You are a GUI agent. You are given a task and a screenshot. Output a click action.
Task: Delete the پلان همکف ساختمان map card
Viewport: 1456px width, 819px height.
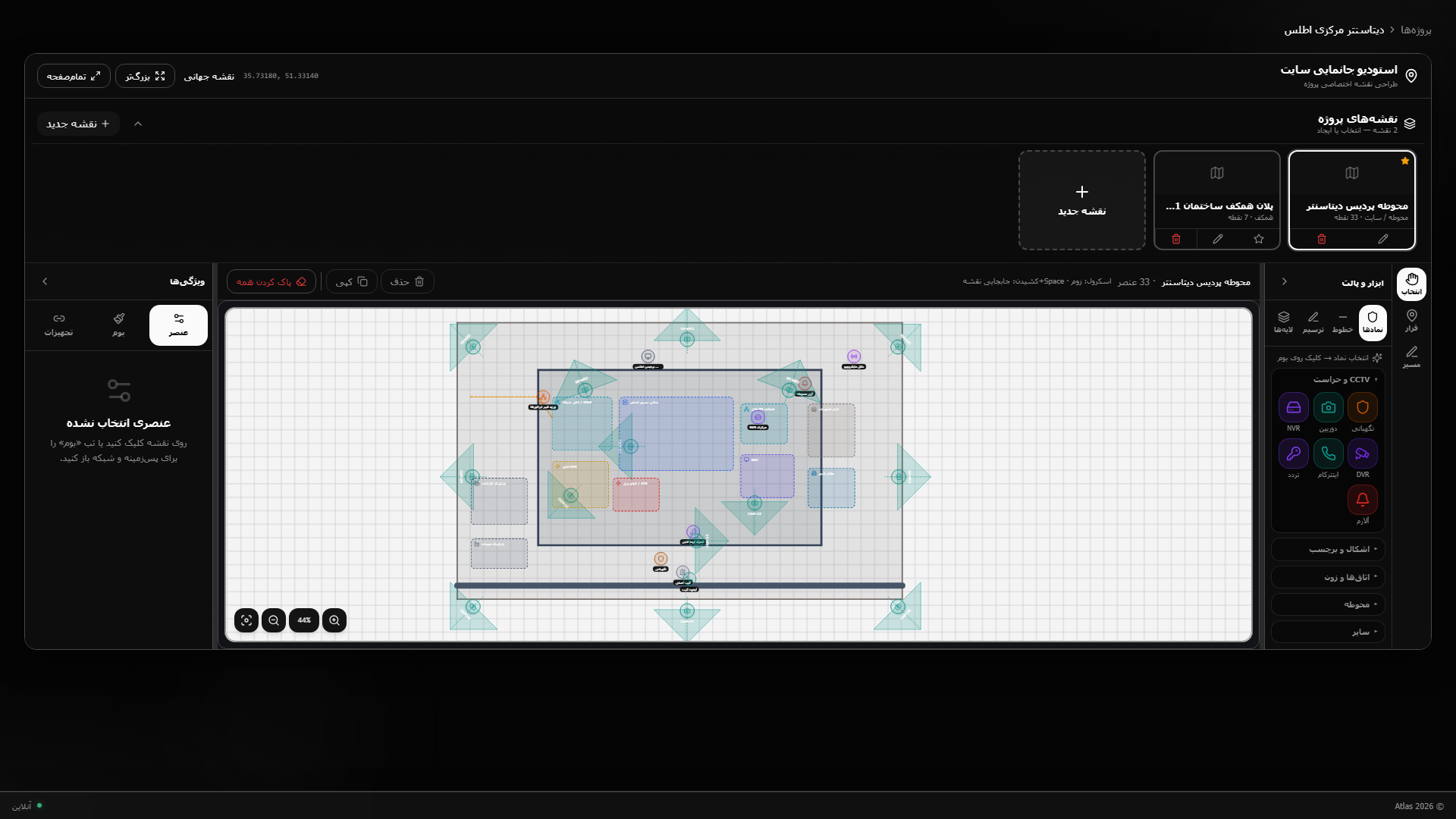[x=1176, y=239]
